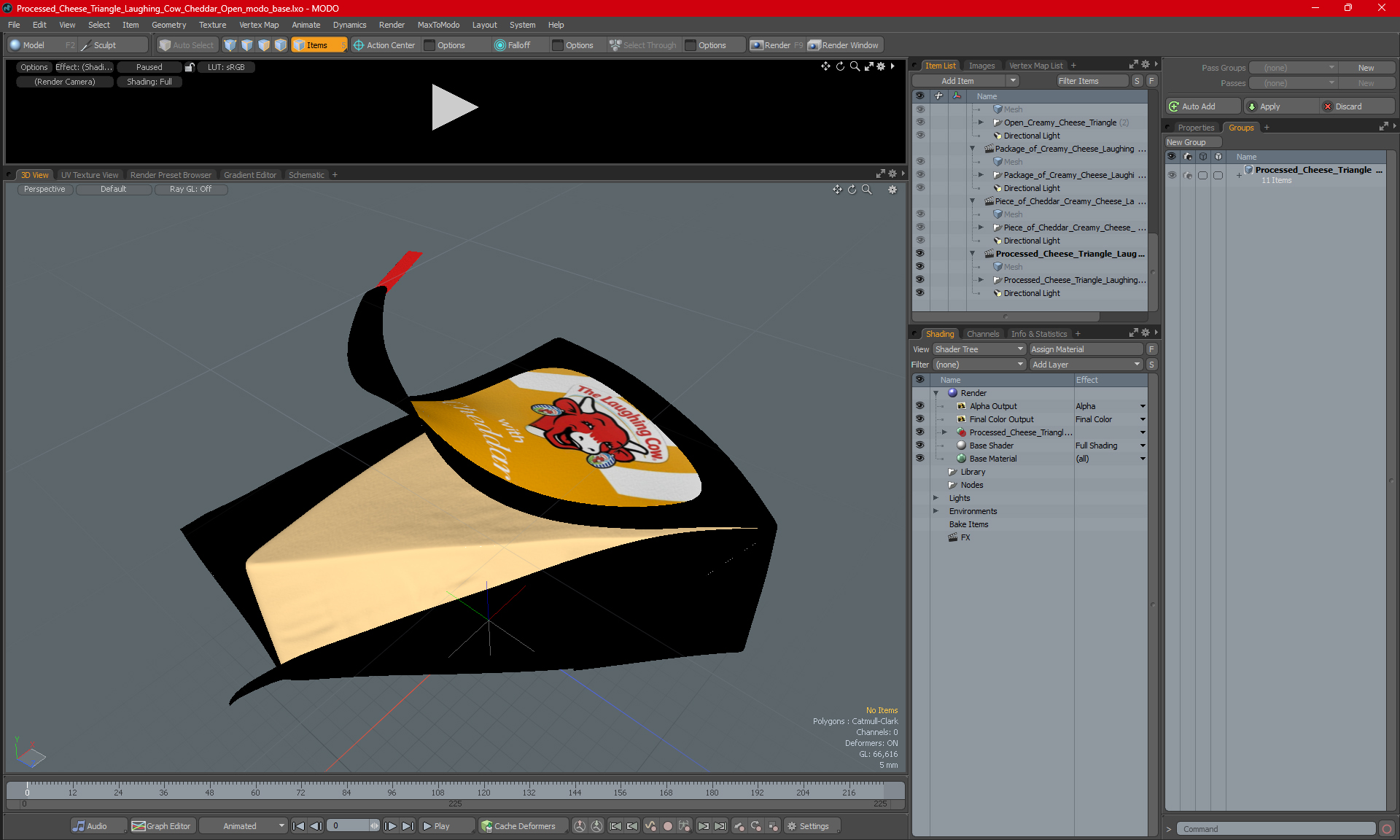1400x840 pixels.
Task: Switch to the Channels tab
Action: pyautogui.click(x=982, y=334)
